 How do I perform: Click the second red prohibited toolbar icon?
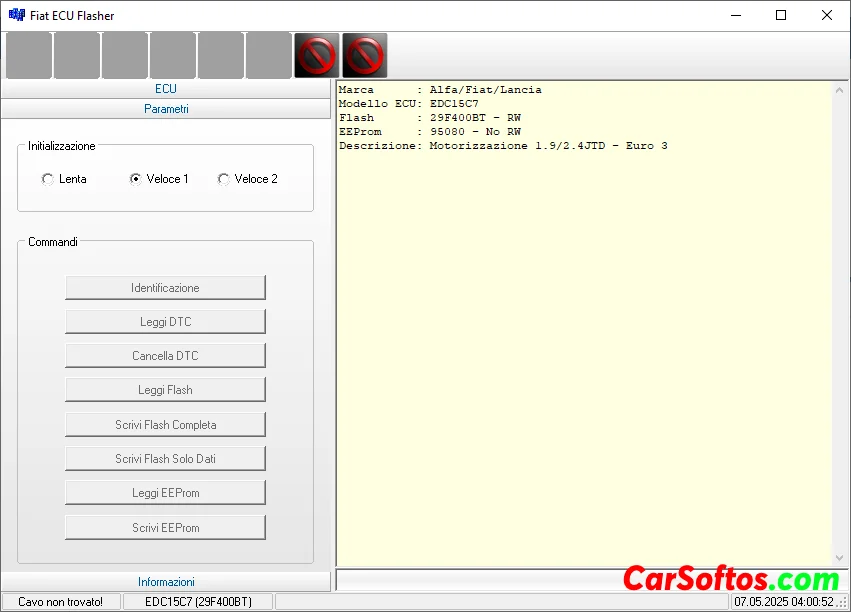pos(365,55)
